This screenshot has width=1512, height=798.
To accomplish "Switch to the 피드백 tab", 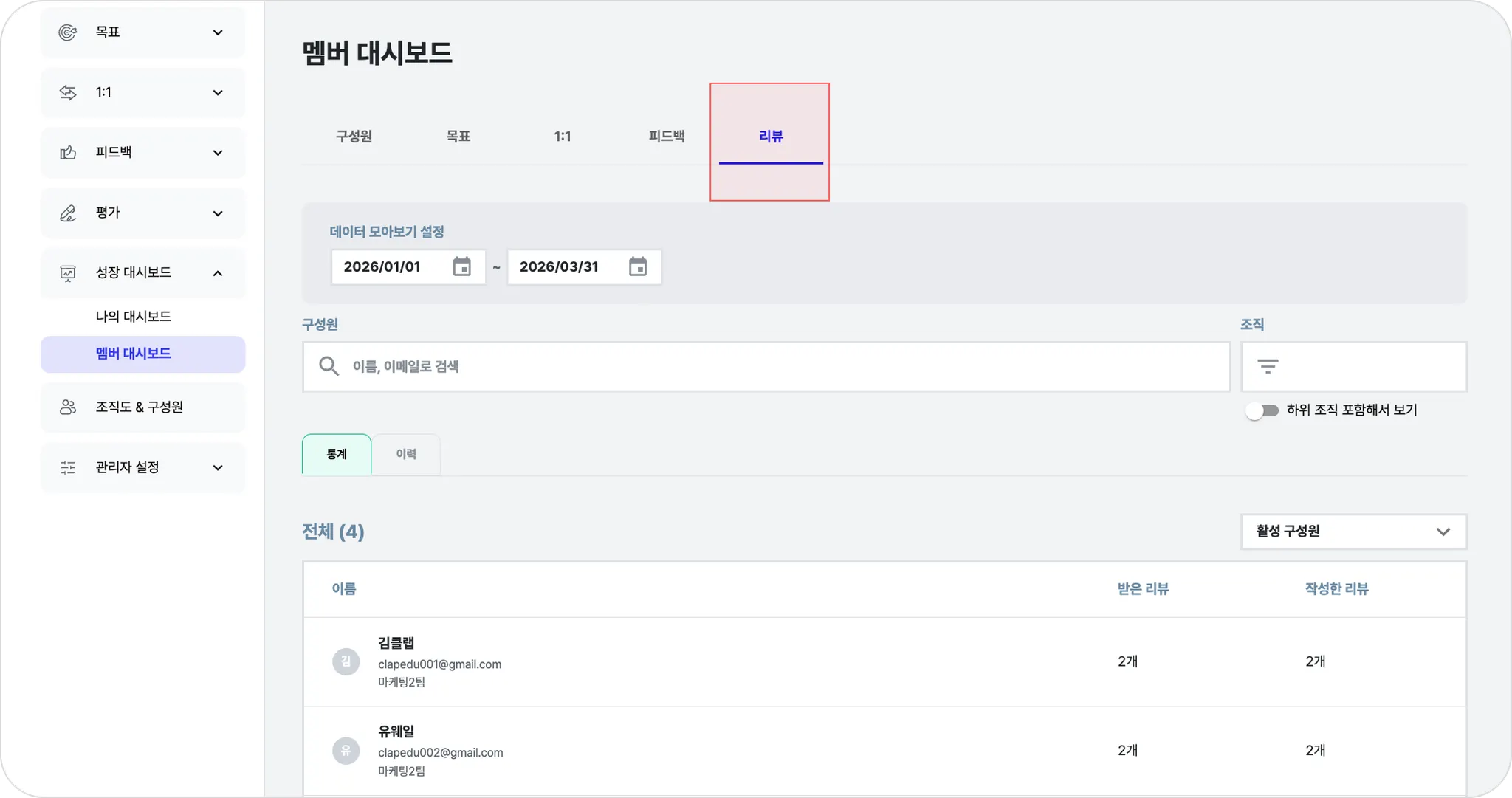I will (x=666, y=137).
